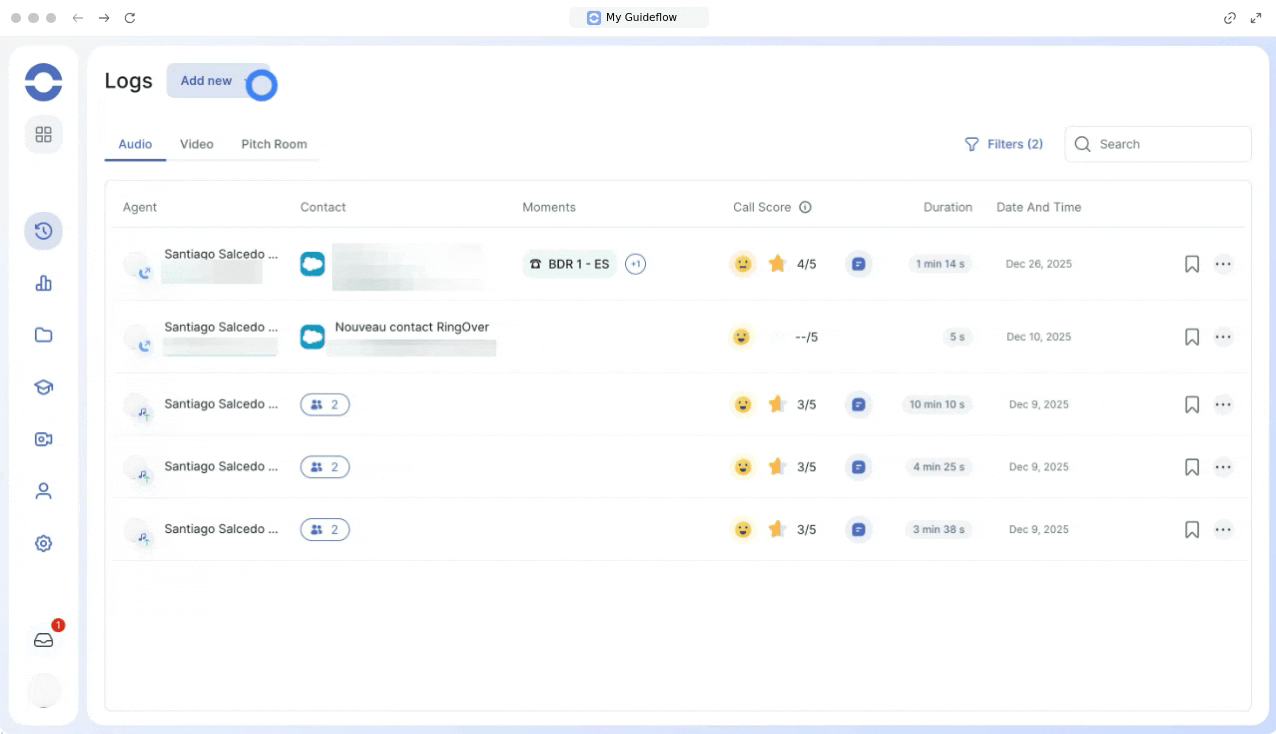
Task: Open the settings gear in sidebar
Action: 43,543
